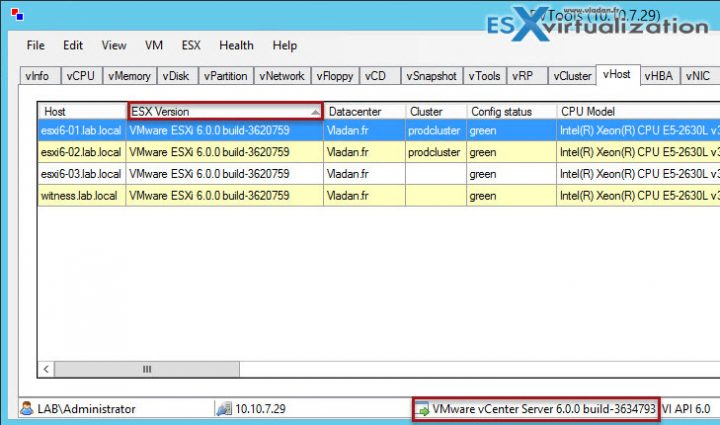Open the Help menu

(x=285, y=45)
